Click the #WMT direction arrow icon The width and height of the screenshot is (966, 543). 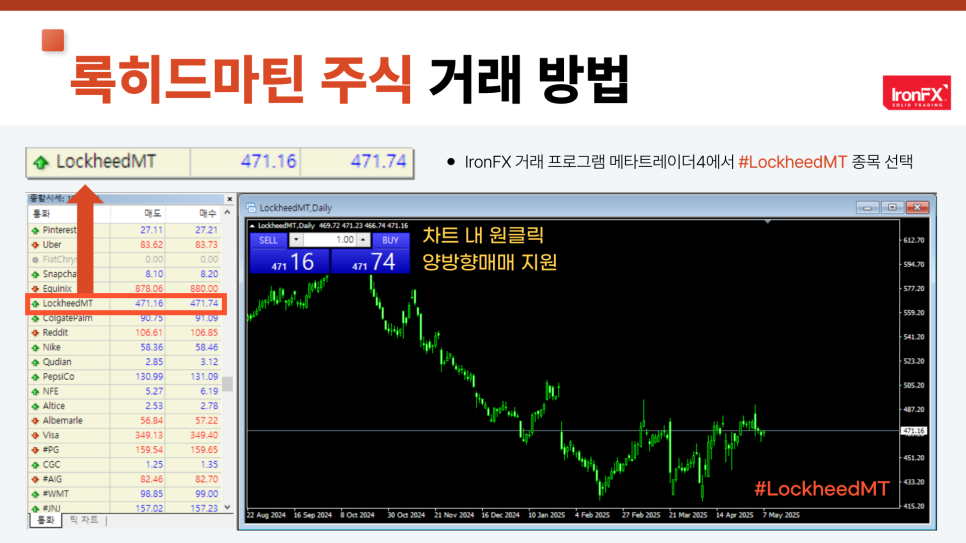[35, 494]
